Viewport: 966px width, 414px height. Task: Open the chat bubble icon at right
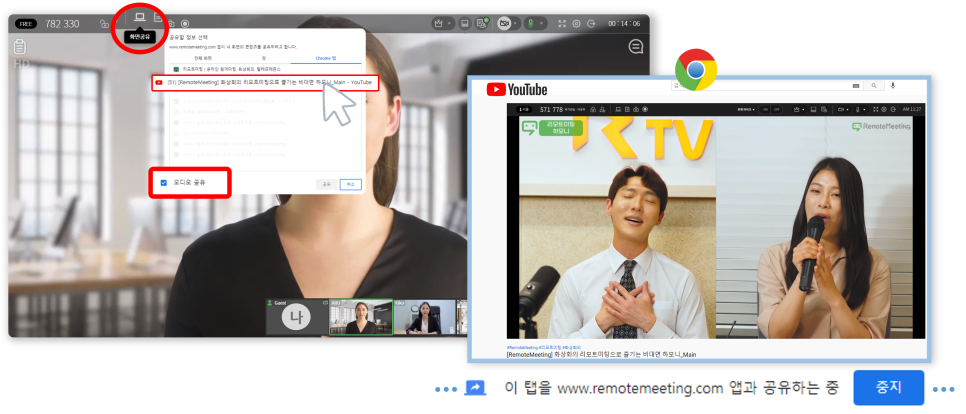pos(636,47)
